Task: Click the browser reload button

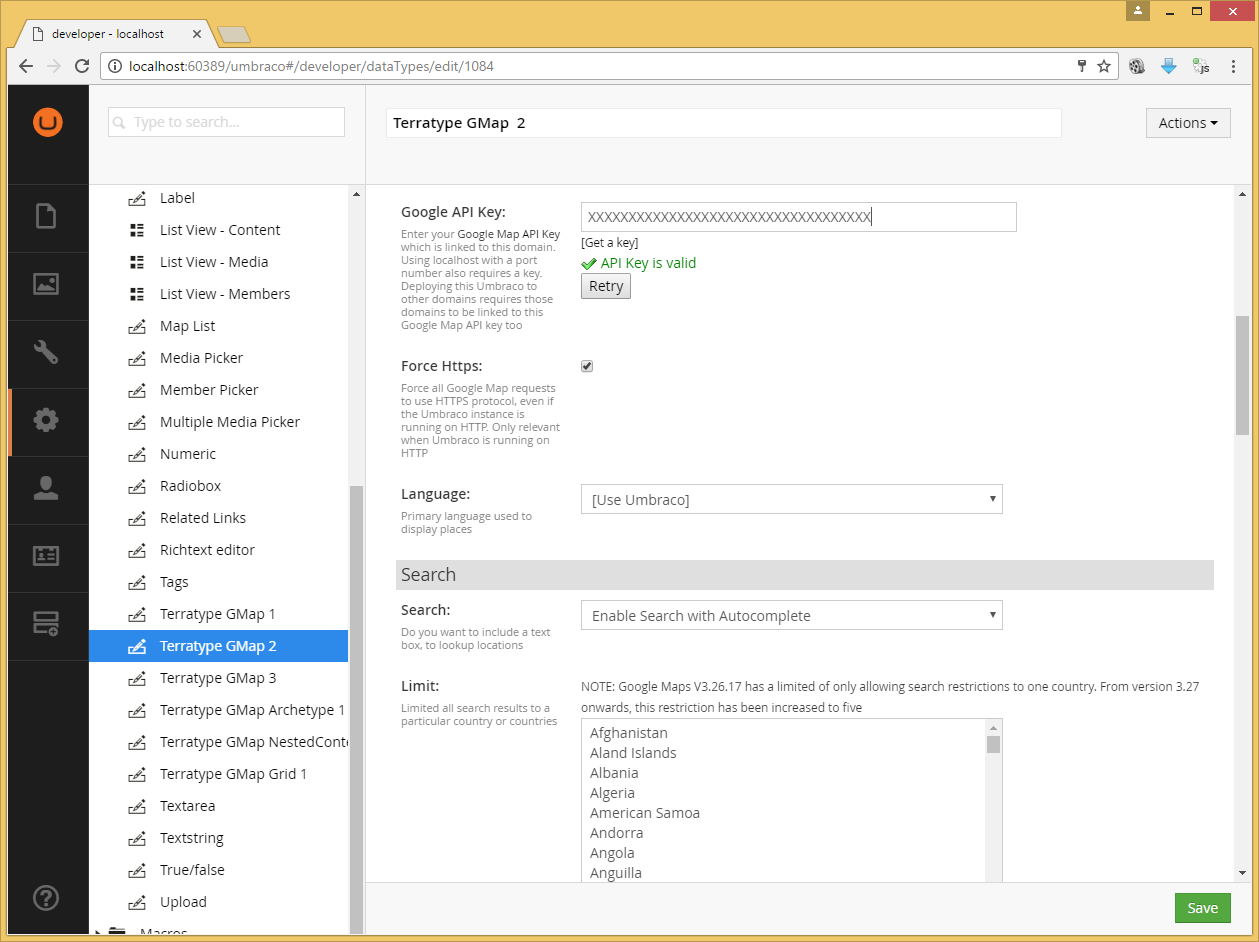Action: click(x=83, y=67)
